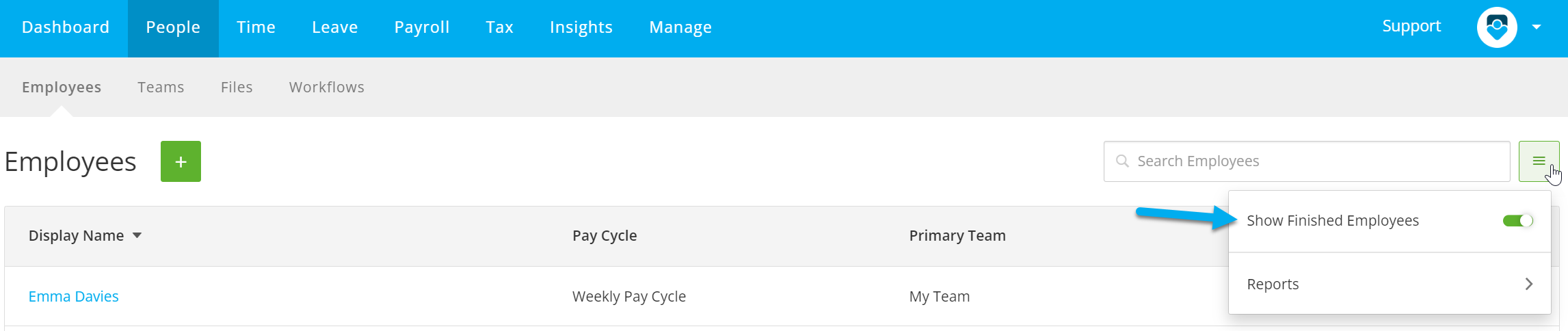Toggle Show Finished Employees switch

[x=1517, y=220]
